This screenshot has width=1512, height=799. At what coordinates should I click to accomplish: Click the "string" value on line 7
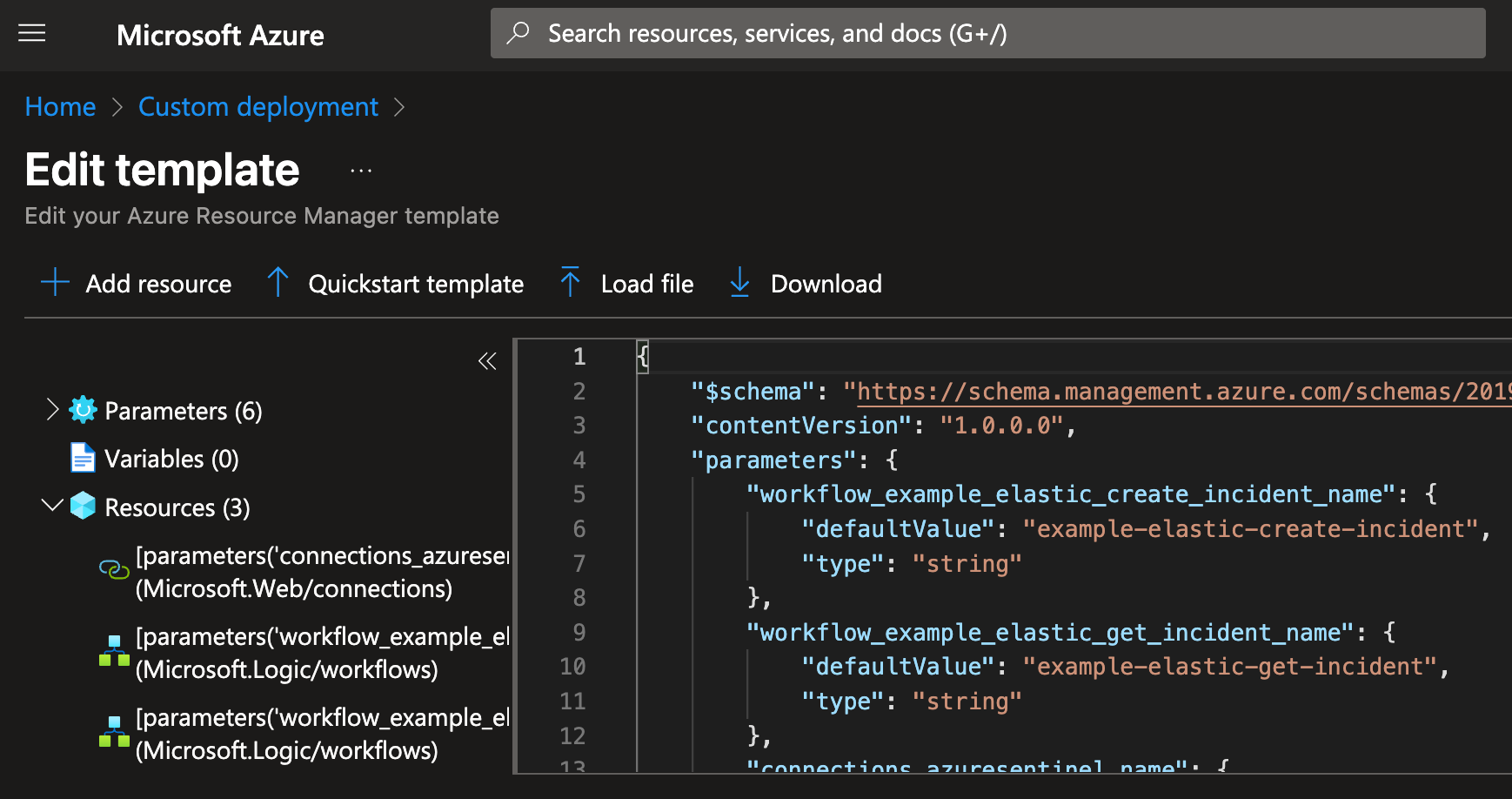[x=967, y=564]
